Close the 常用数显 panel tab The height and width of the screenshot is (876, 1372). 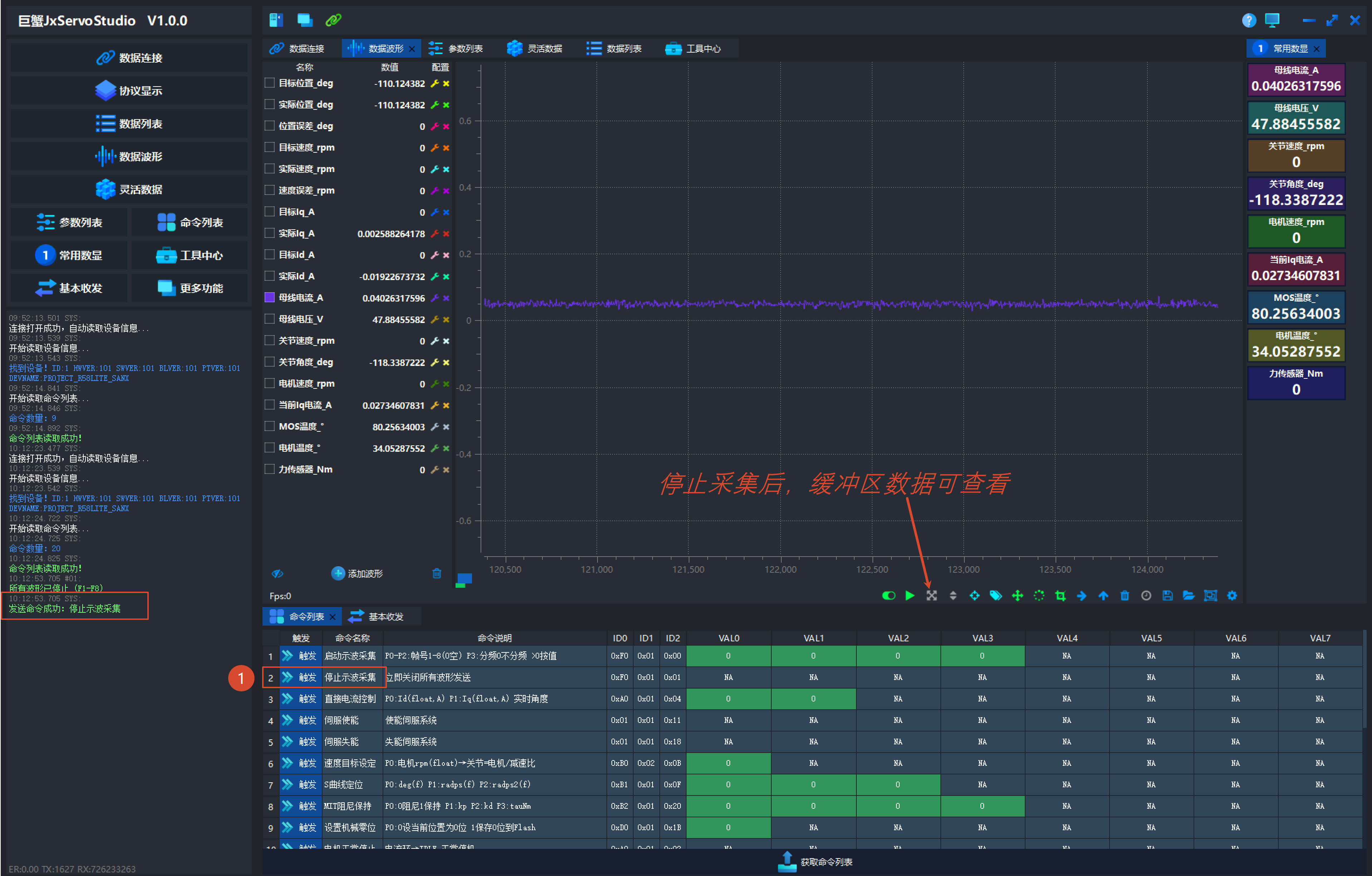tap(1316, 49)
